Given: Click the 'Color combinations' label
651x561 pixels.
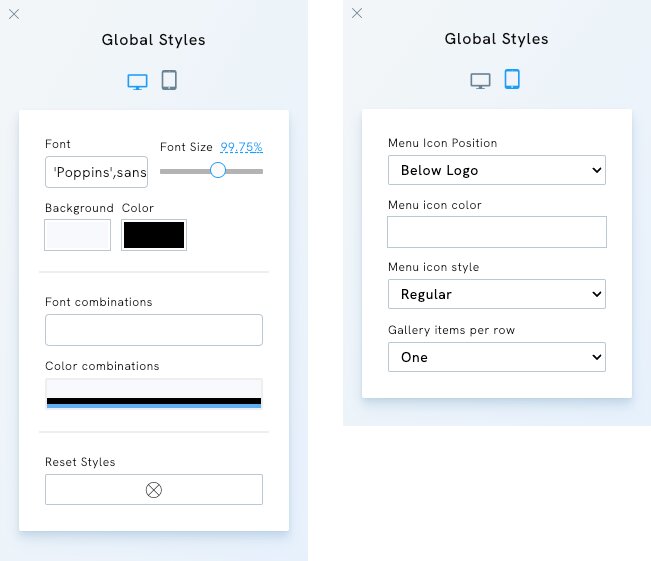Looking at the screenshot, I should (x=102, y=366).
